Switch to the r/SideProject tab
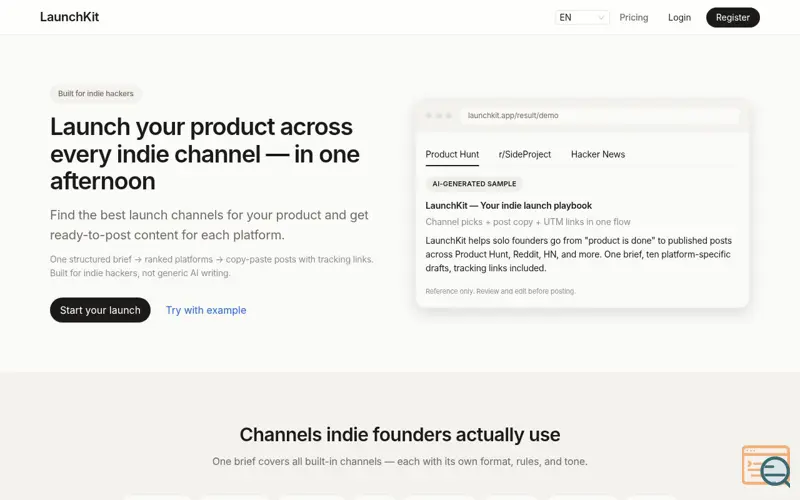The height and width of the screenshot is (500, 800). pyautogui.click(x=524, y=155)
